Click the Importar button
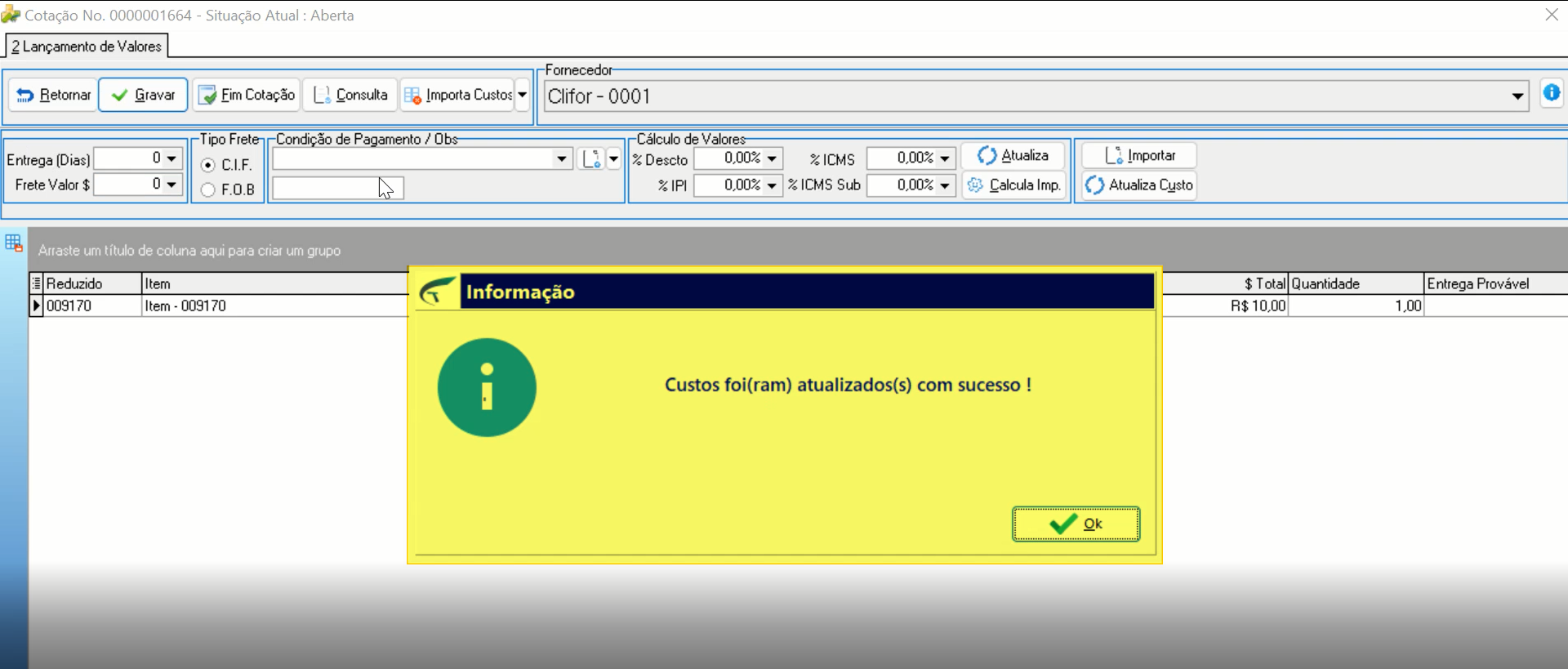 pyautogui.click(x=1139, y=155)
